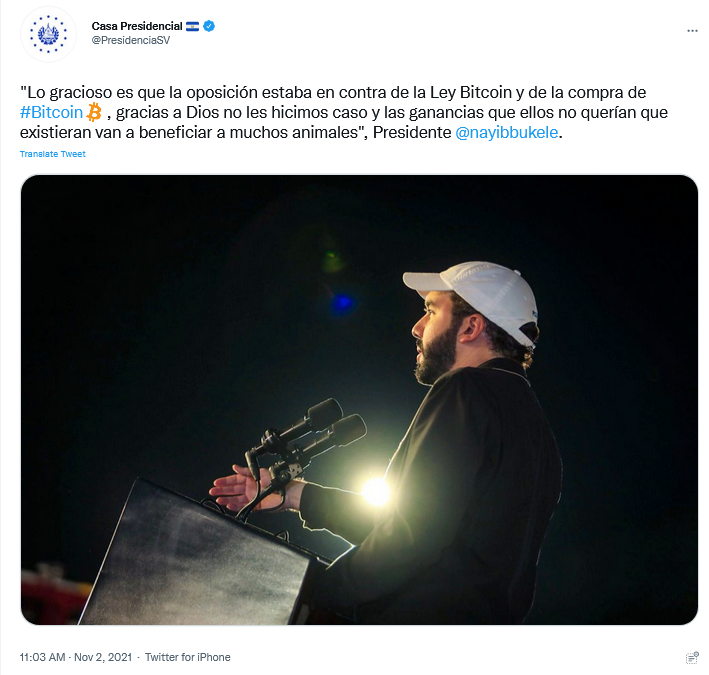Open the @PresidenciaSV handle
709x675 pixels.
[x=131, y=40]
